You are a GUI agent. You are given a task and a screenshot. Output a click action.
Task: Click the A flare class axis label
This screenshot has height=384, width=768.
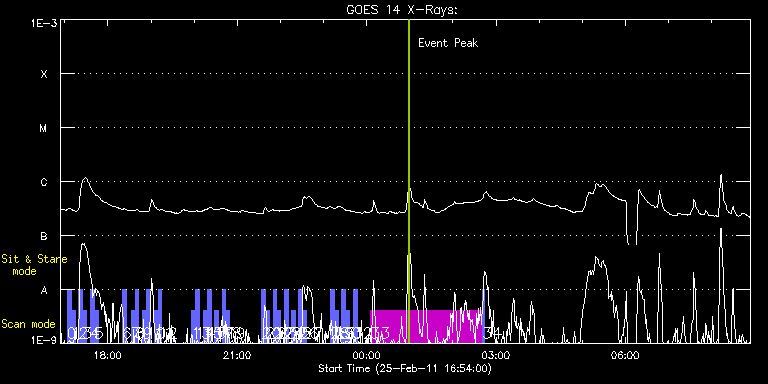pyautogui.click(x=44, y=290)
